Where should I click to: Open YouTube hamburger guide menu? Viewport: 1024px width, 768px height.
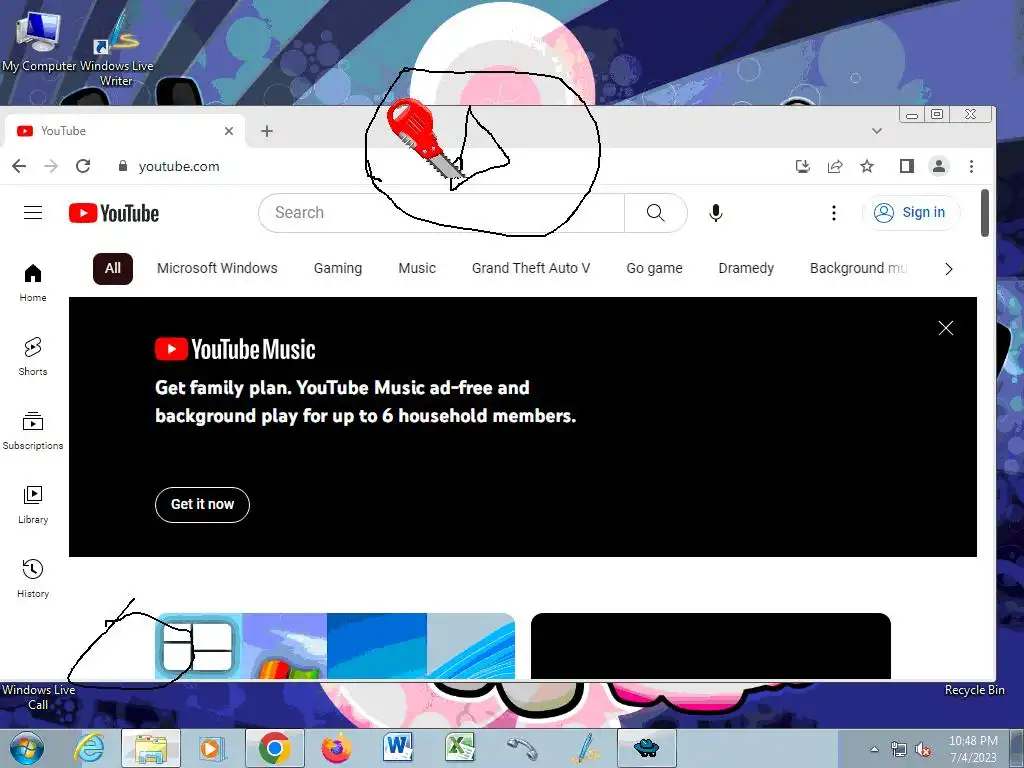[x=33, y=213]
